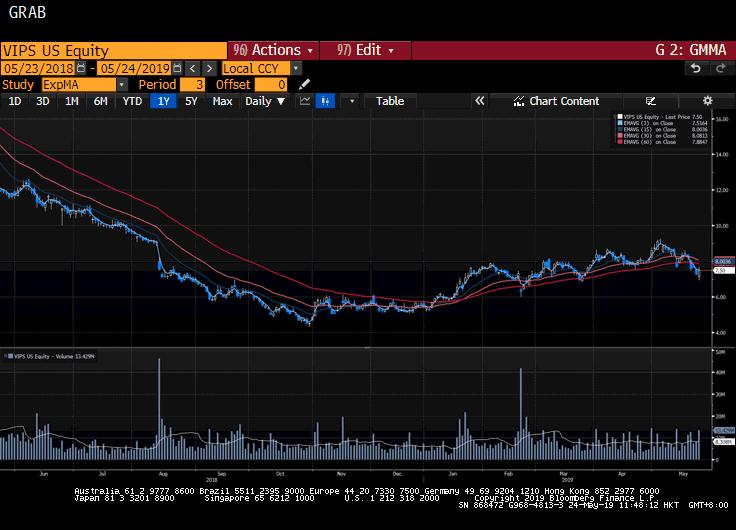Image resolution: width=736 pixels, height=530 pixels.
Task: Select the Max range tab
Action: click(x=222, y=101)
